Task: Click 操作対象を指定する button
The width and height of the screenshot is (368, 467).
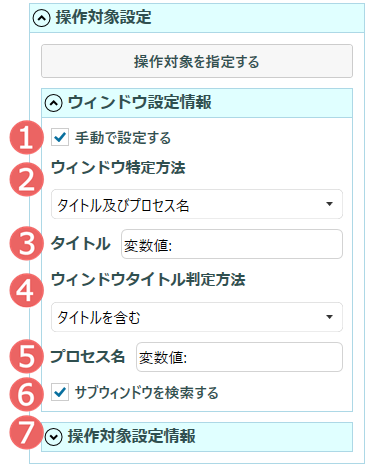Action: pyautogui.click(x=197, y=61)
